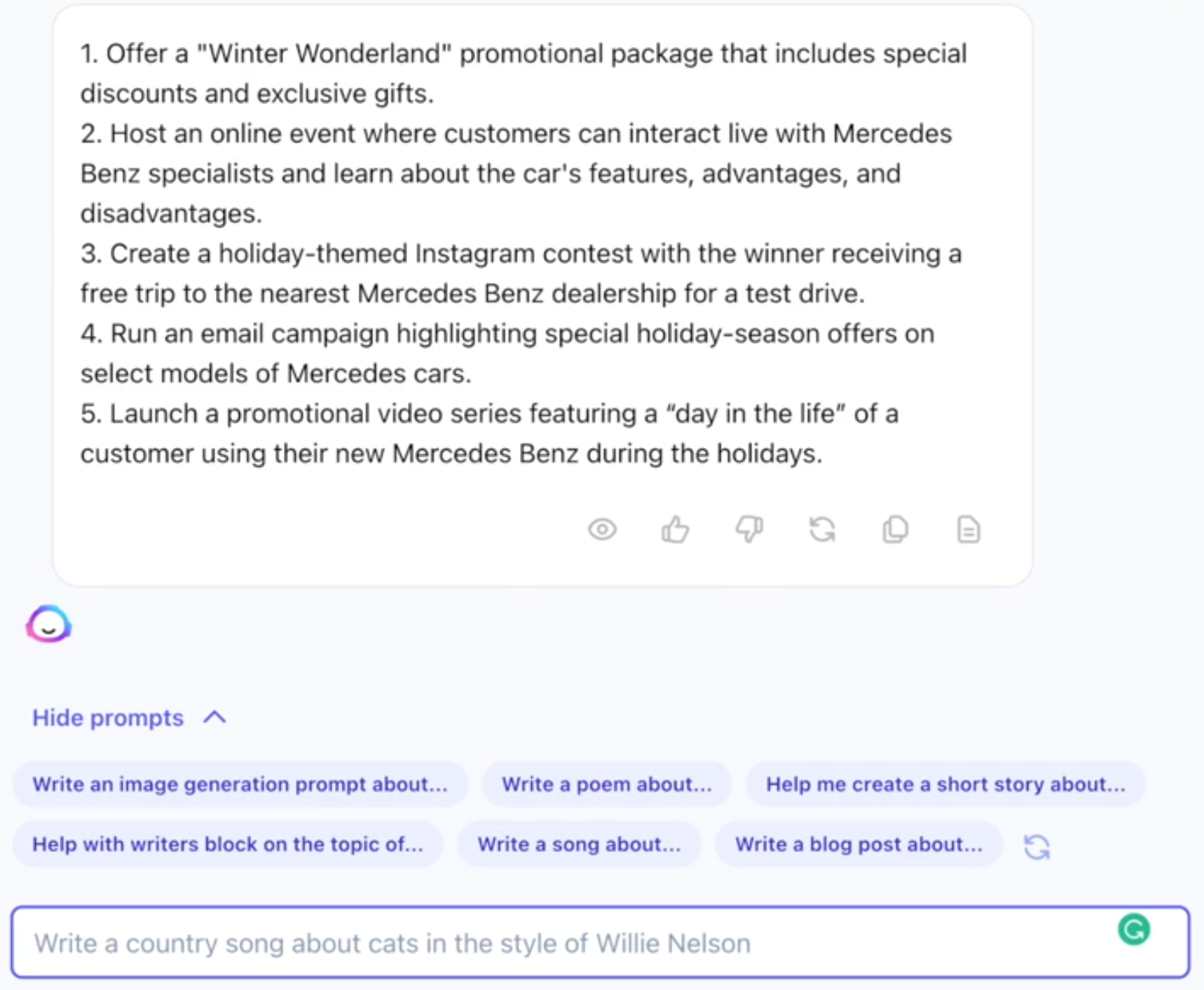Copy the response to clipboard

click(896, 529)
